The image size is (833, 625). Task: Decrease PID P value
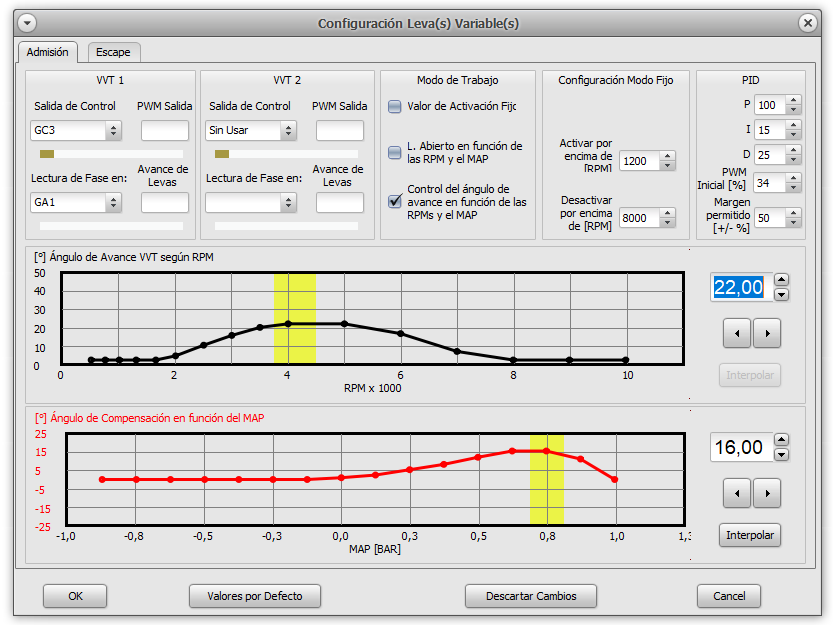click(x=794, y=110)
